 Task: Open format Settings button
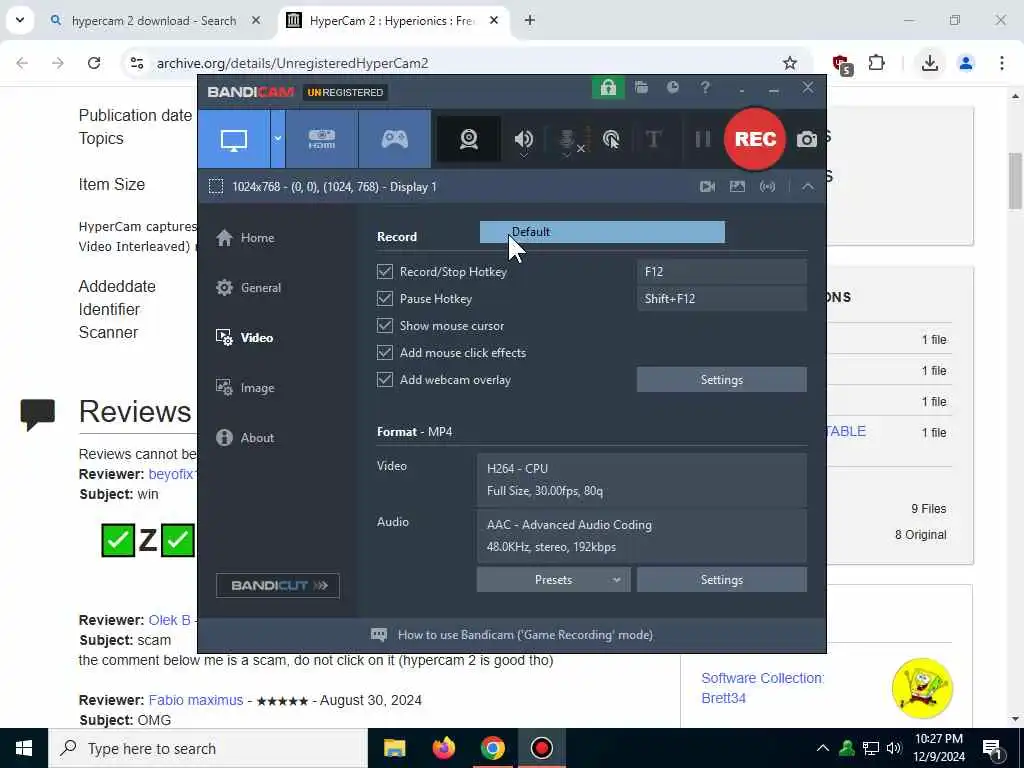point(722,580)
